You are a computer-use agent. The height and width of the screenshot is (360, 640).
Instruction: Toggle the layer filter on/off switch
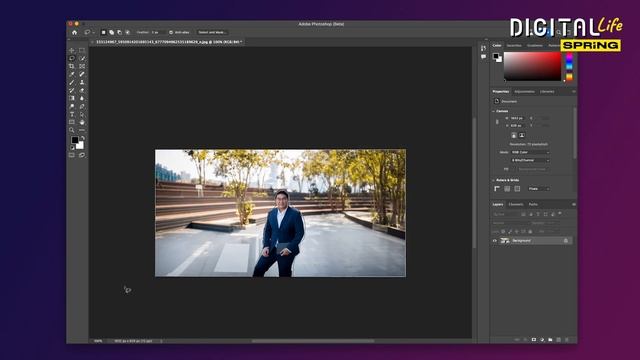coord(560,213)
